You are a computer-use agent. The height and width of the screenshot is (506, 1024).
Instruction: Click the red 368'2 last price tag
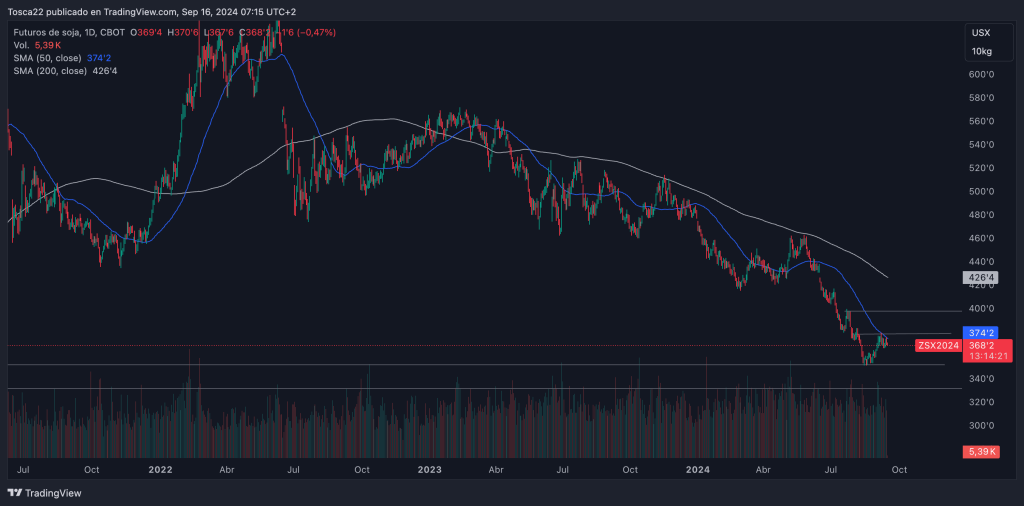981,346
